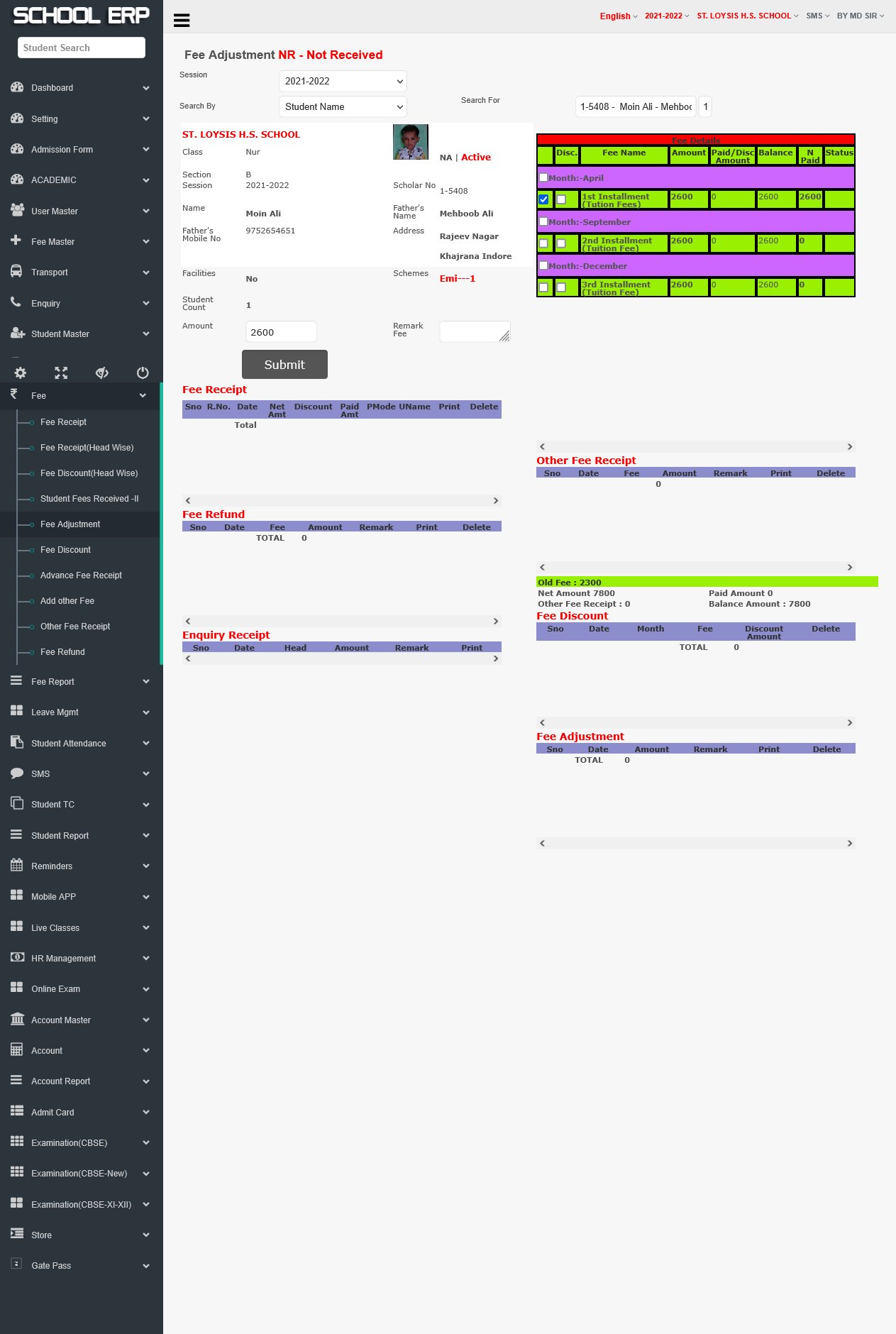Open Fee Receipt submenu item
Viewport: 896px width, 1334px height.
coord(63,421)
